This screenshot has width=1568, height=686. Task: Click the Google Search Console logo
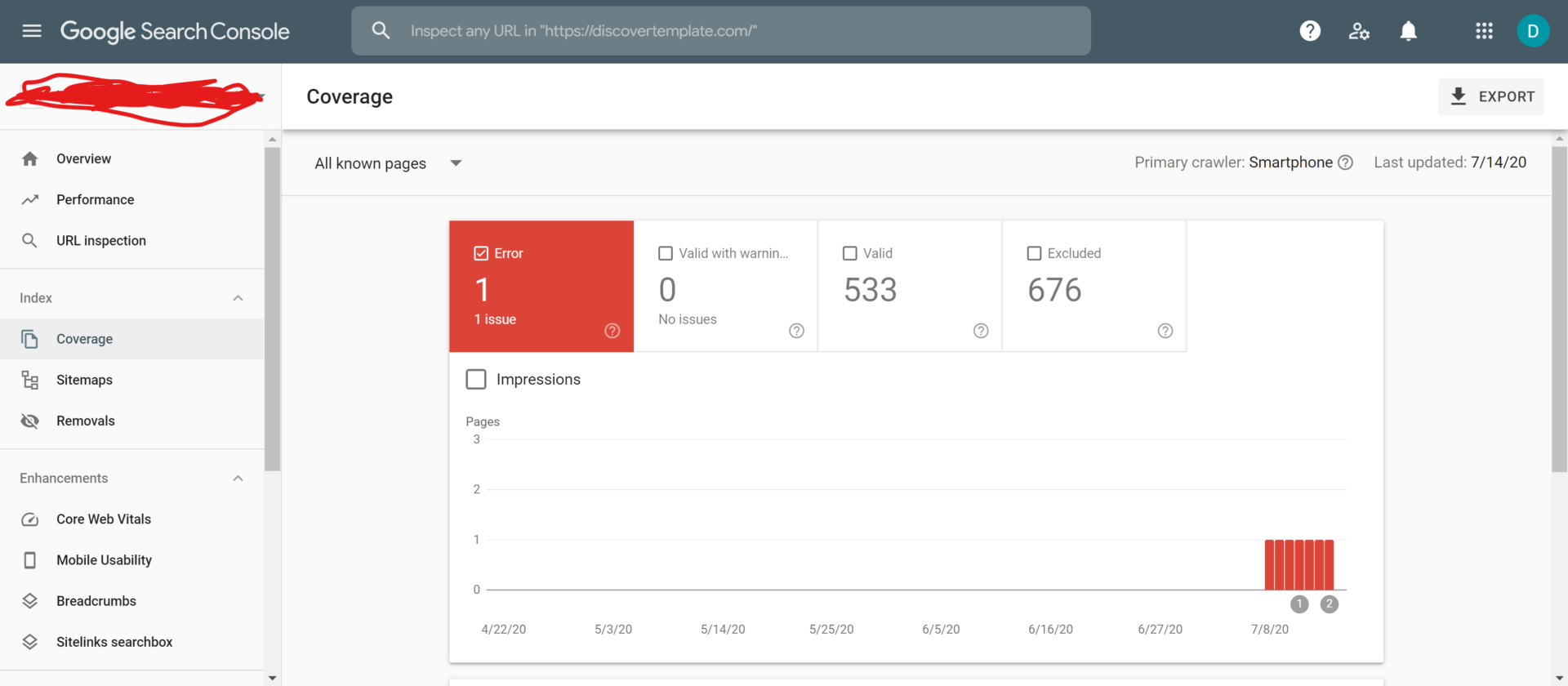pyautogui.click(x=175, y=31)
